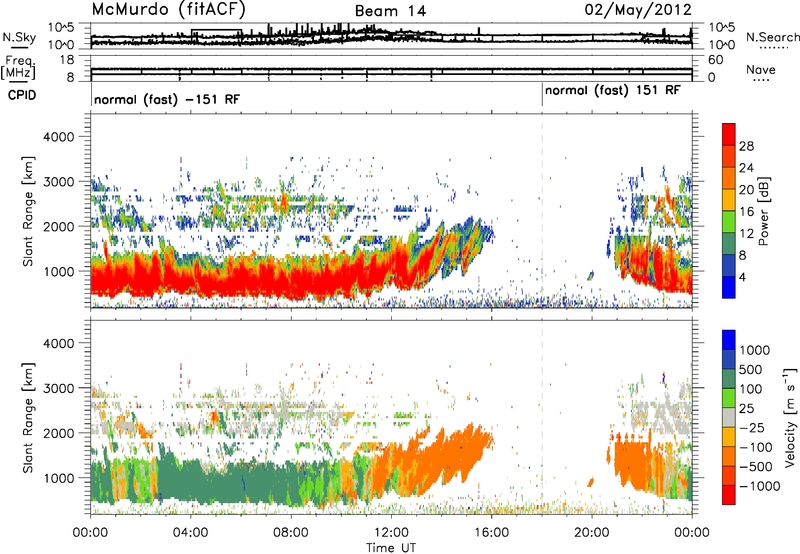The height and width of the screenshot is (554, 800).
Task: Click the 04:00 time tick label
Action: (x=190, y=533)
